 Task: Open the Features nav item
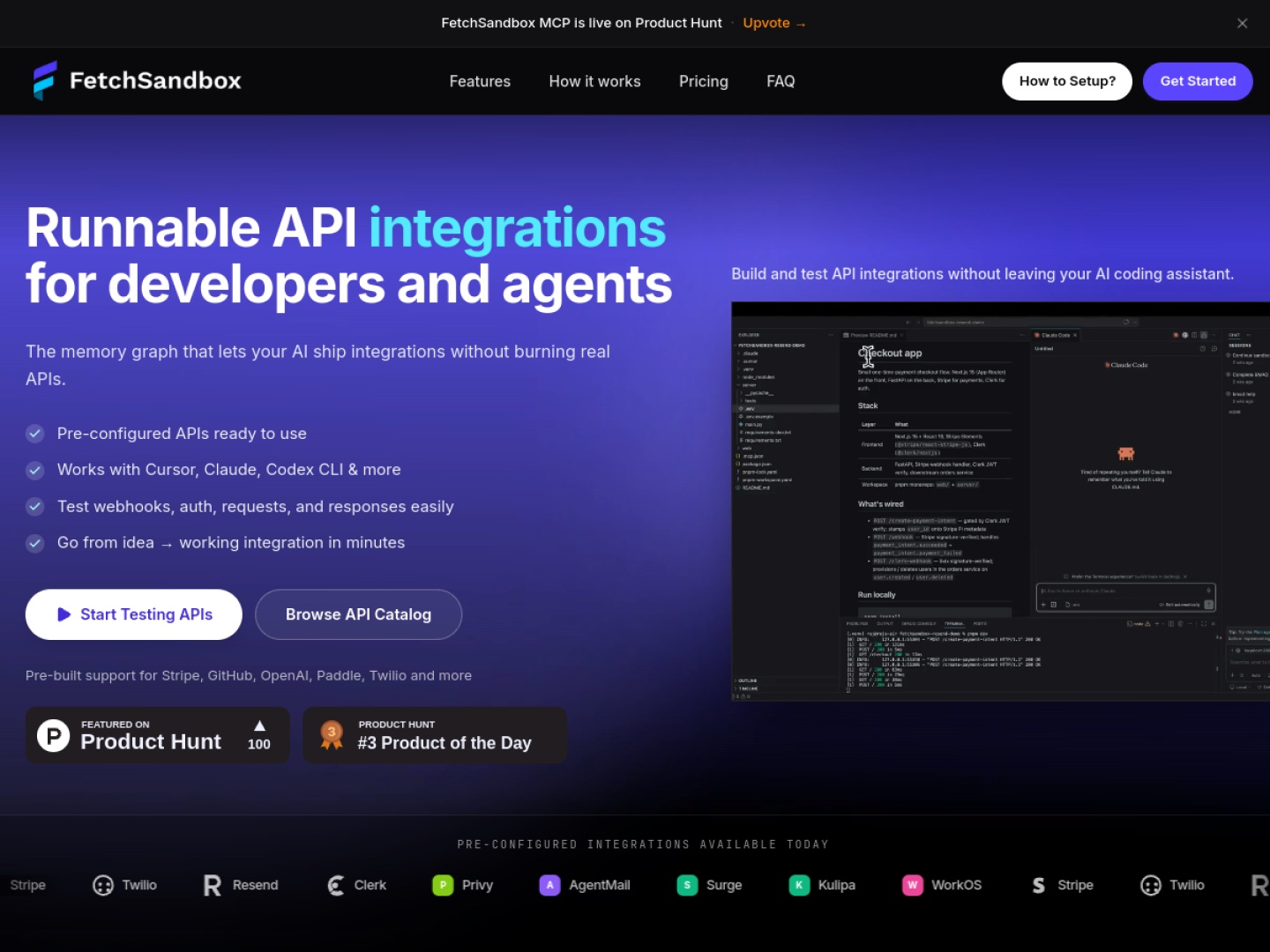coord(480,81)
